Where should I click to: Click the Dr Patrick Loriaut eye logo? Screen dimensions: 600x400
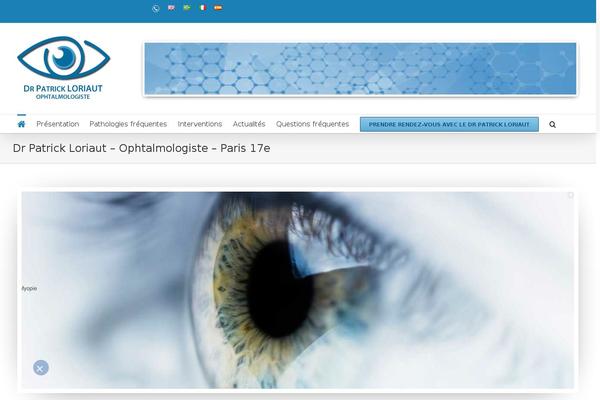64,68
